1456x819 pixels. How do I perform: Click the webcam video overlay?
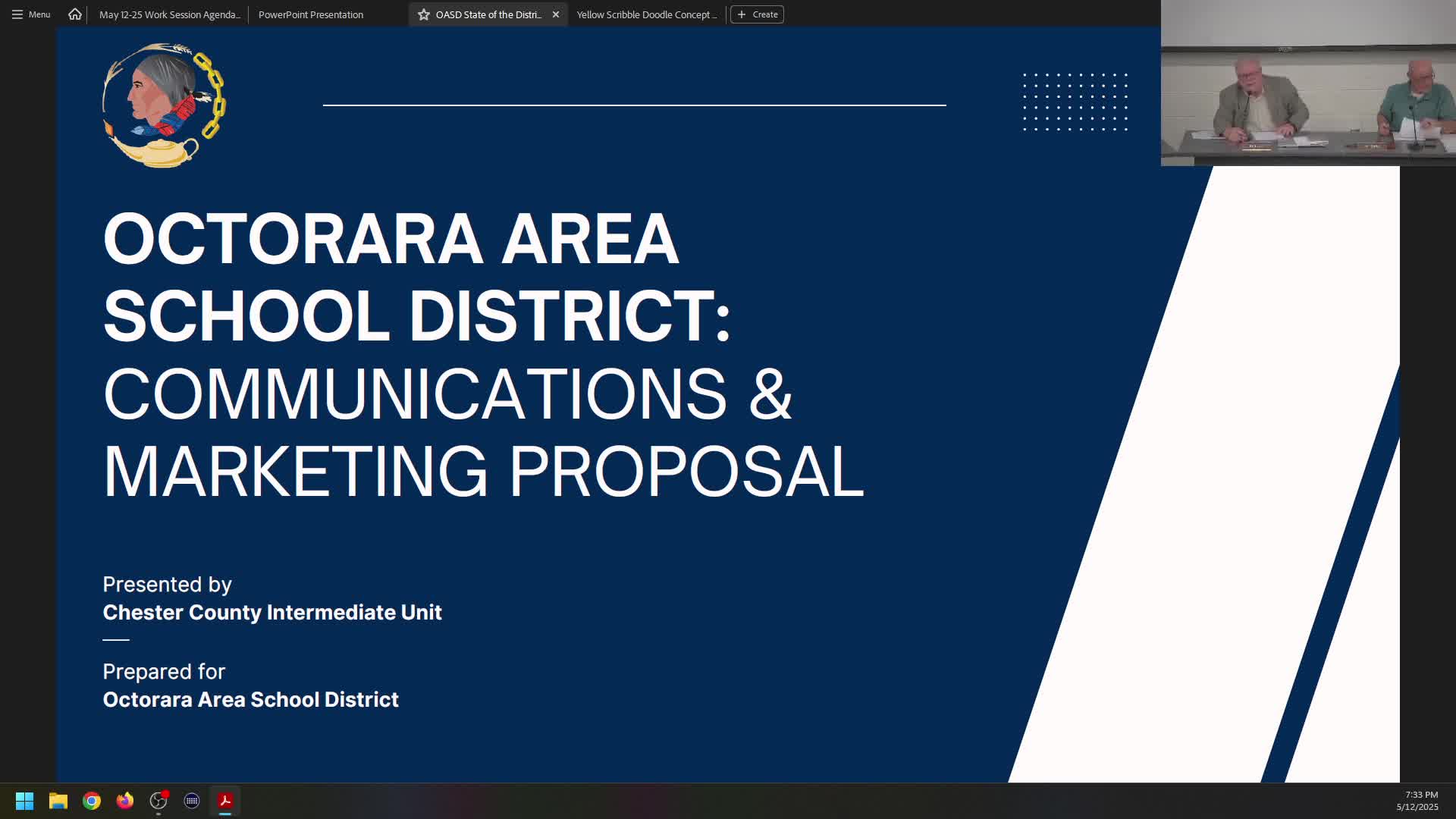click(1307, 83)
